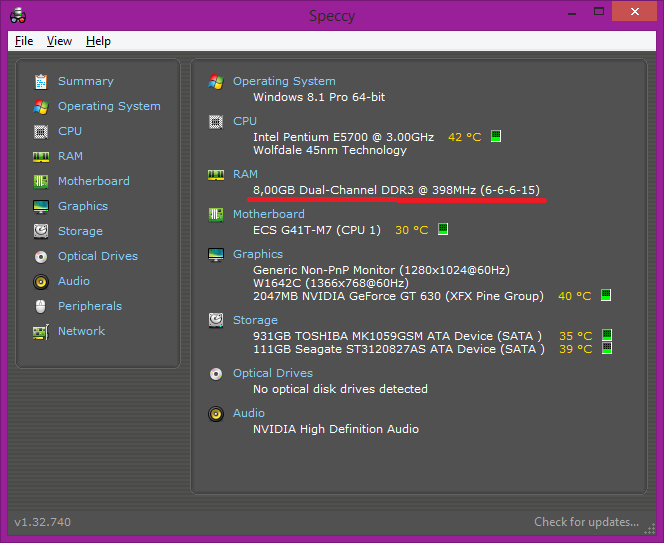Click the Audio speaker icon in sidebar

pyautogui.click(x=41, y=282)
